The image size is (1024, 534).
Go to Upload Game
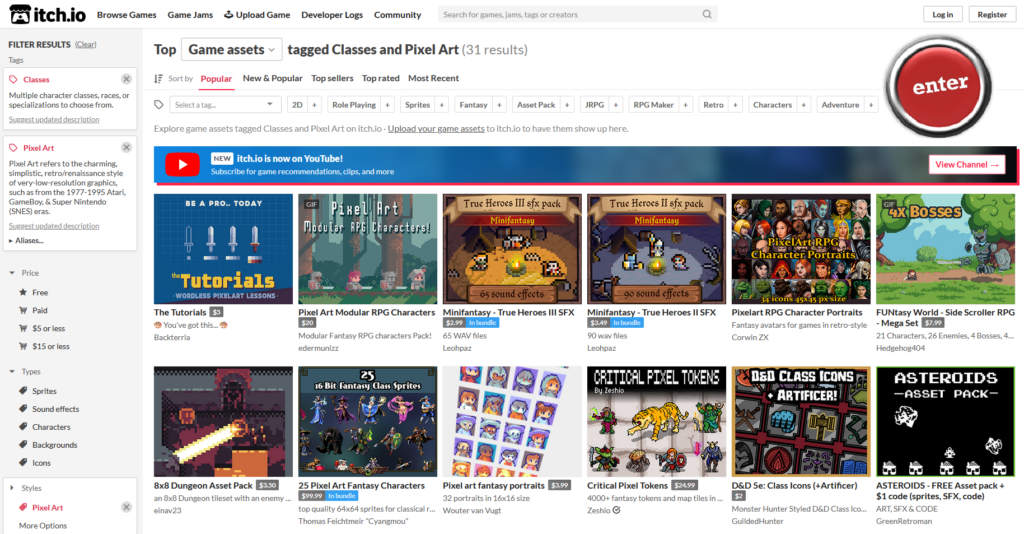[257, 14]
